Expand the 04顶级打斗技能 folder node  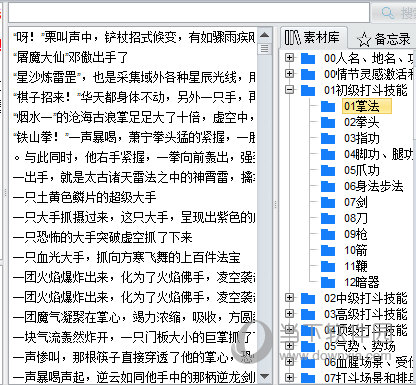pyautogui.click(x=290, y=330)
